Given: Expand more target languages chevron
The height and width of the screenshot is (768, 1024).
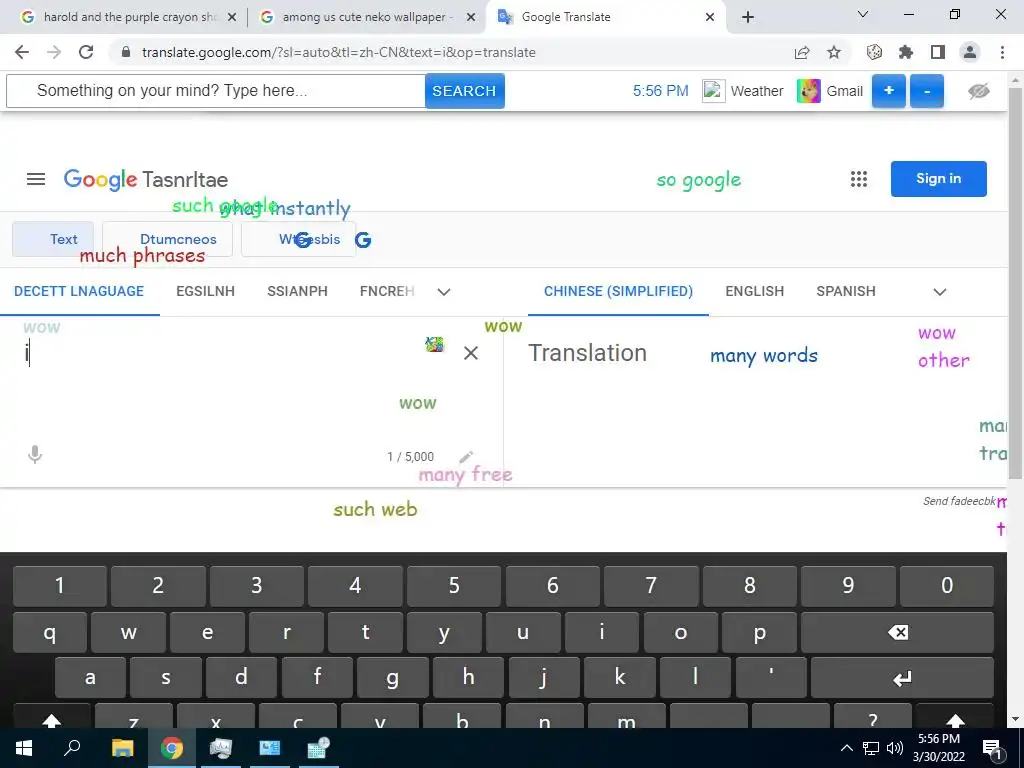Looking at the screenshot, I should (940, 292).
